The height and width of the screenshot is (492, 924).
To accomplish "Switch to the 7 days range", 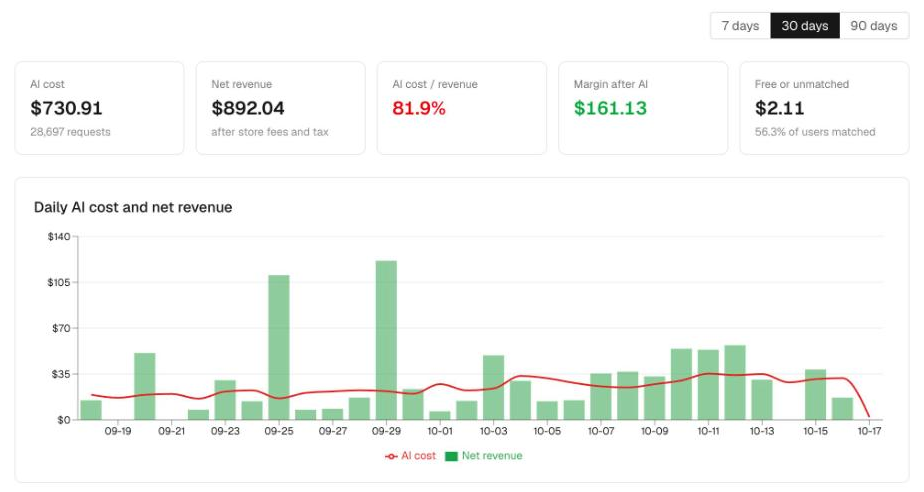I will [x=740, y=26].
